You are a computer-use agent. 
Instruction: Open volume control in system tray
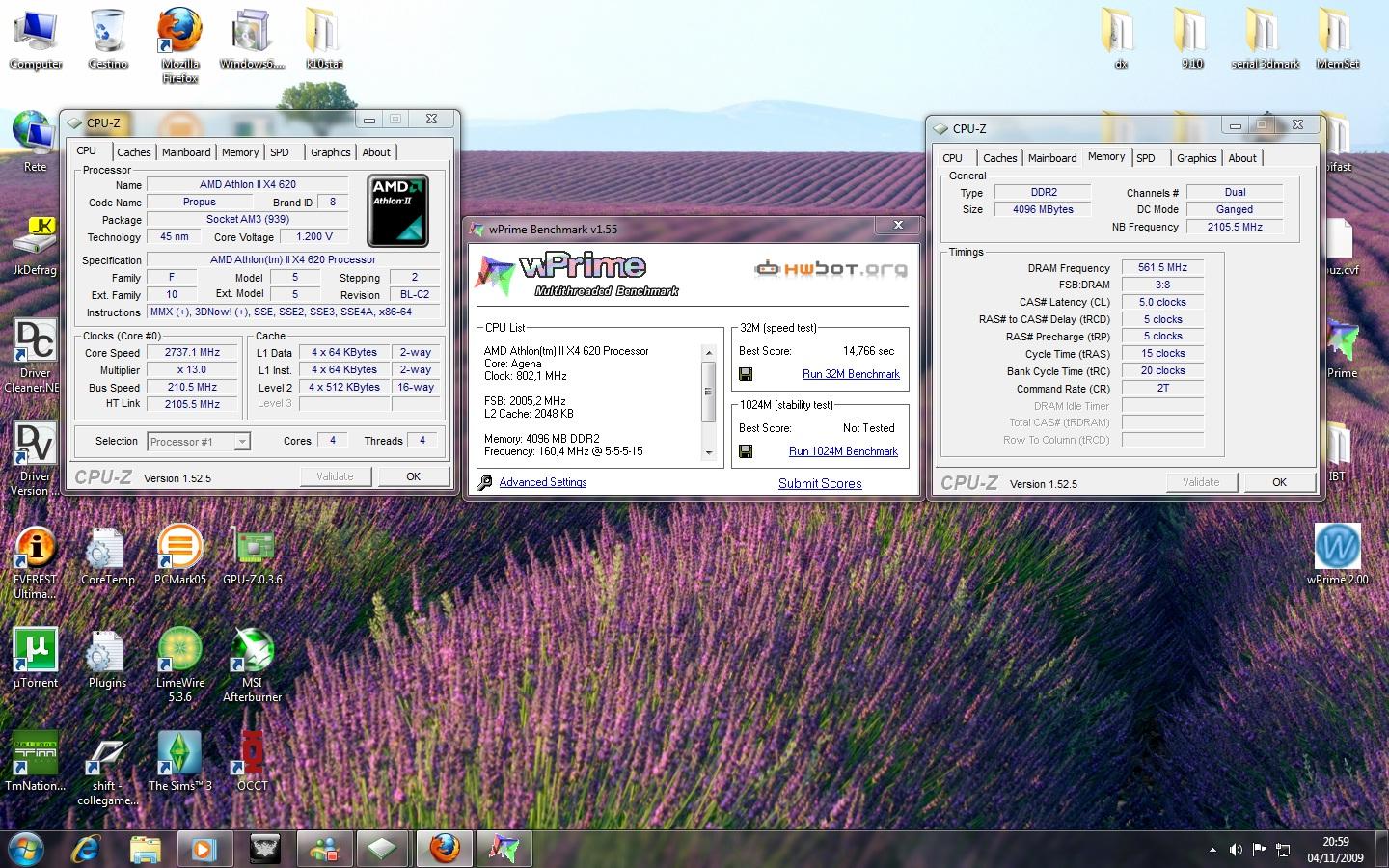(x=1236, y=850)
